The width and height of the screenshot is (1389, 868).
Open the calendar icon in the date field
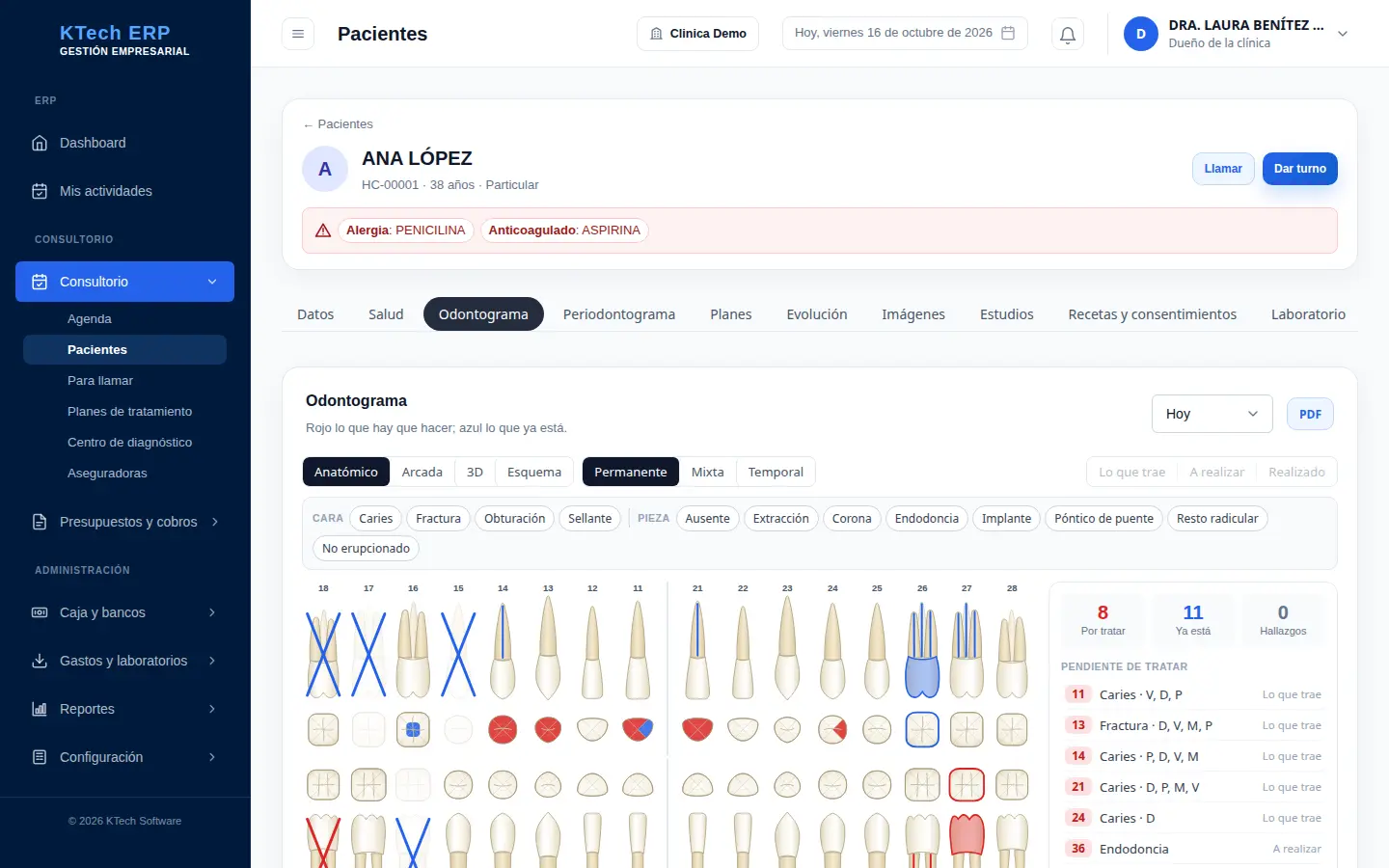(1008, 33)
